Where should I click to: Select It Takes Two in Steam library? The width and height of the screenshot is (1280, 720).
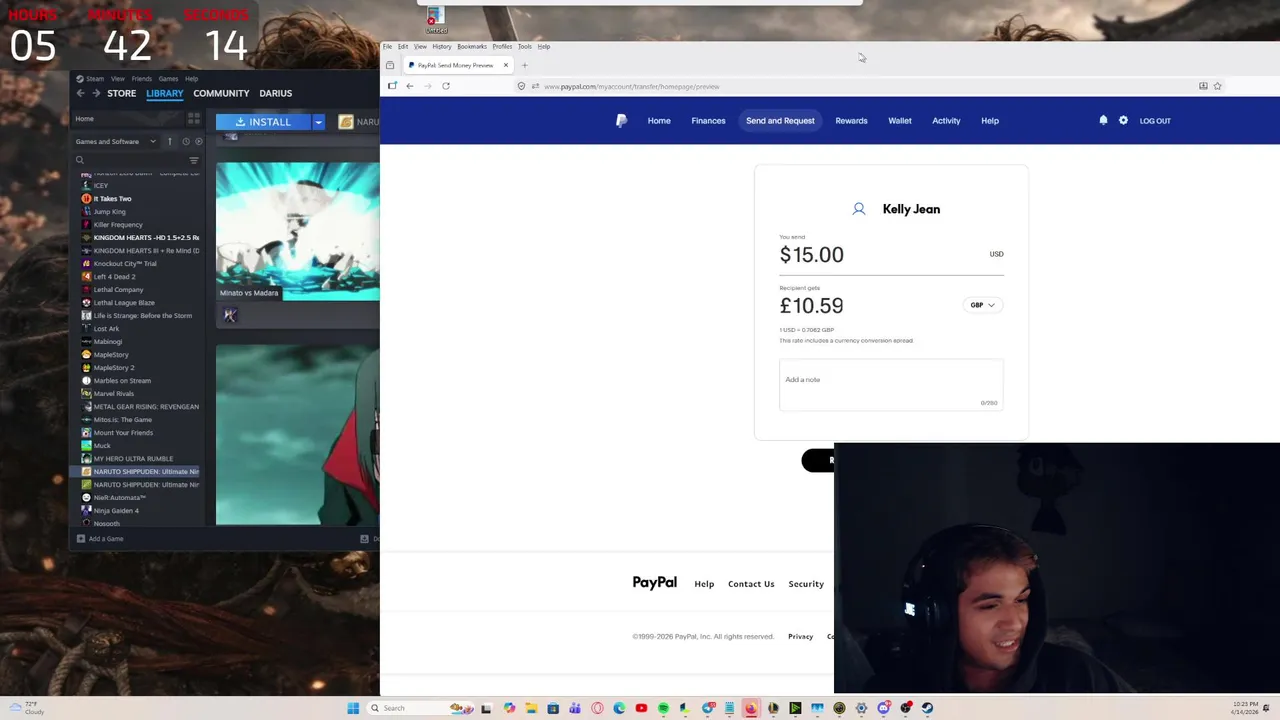point(112,198)
